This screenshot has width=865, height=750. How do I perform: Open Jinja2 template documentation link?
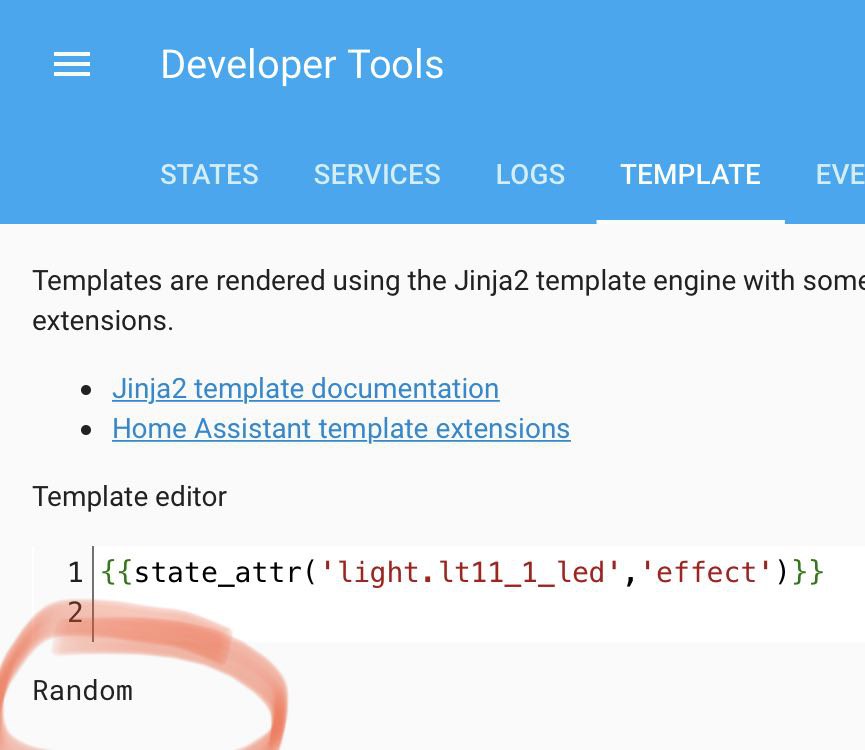pos(306,389)
